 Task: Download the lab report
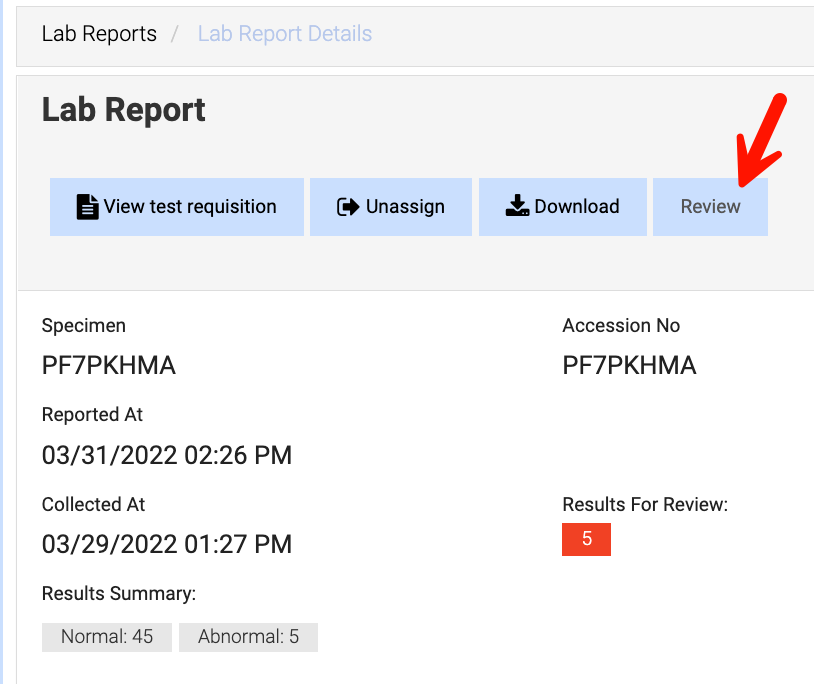coord(563,206)
